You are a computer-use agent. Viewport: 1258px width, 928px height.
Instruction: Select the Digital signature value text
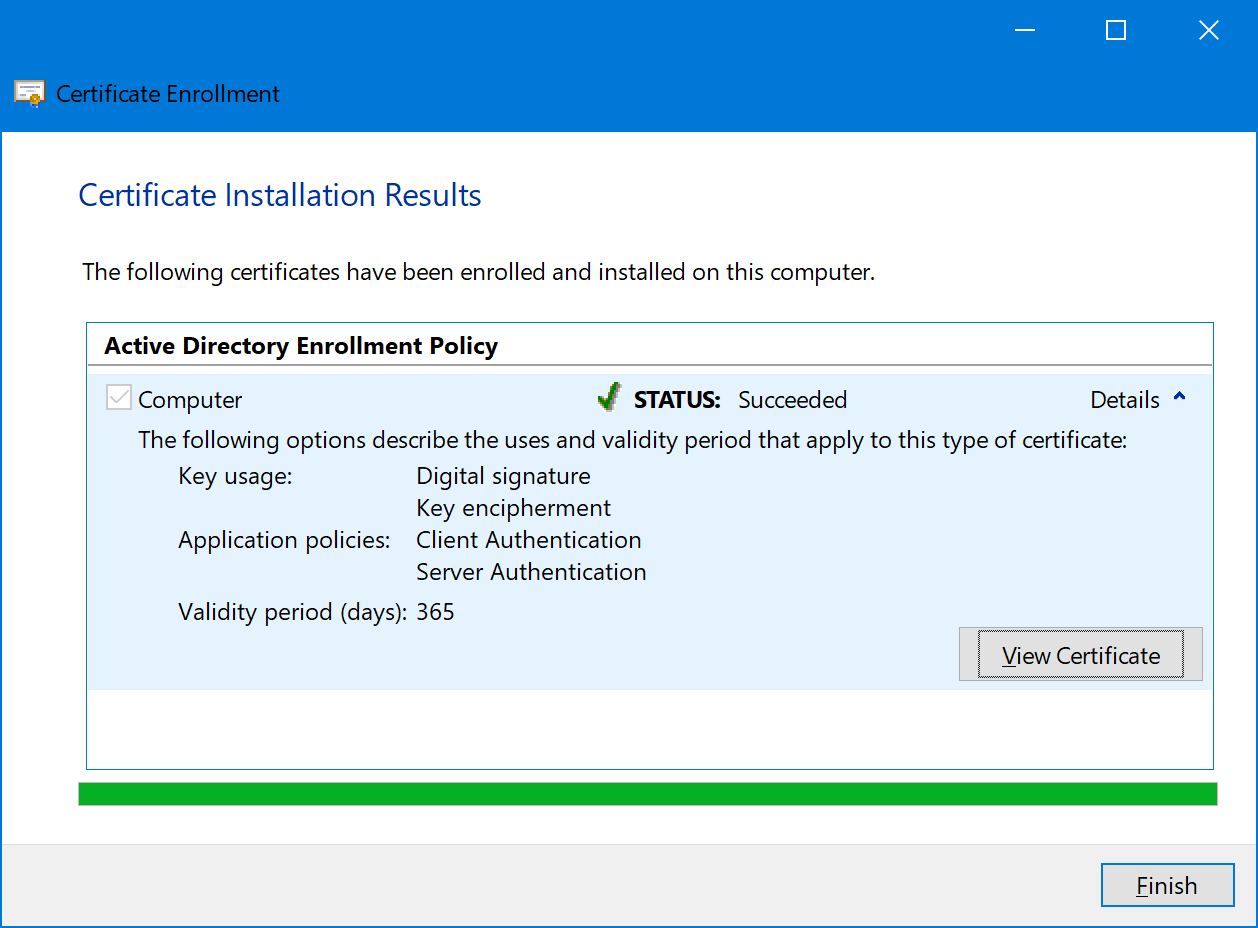click(503, 476)
